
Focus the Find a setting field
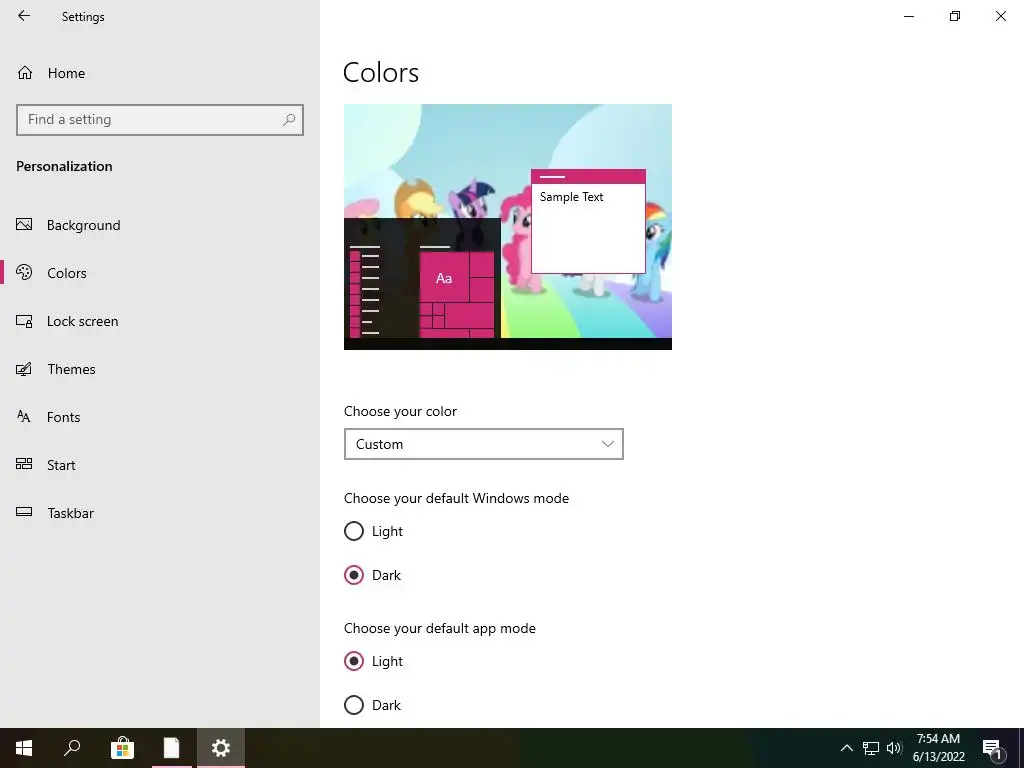tap(160, 120)
